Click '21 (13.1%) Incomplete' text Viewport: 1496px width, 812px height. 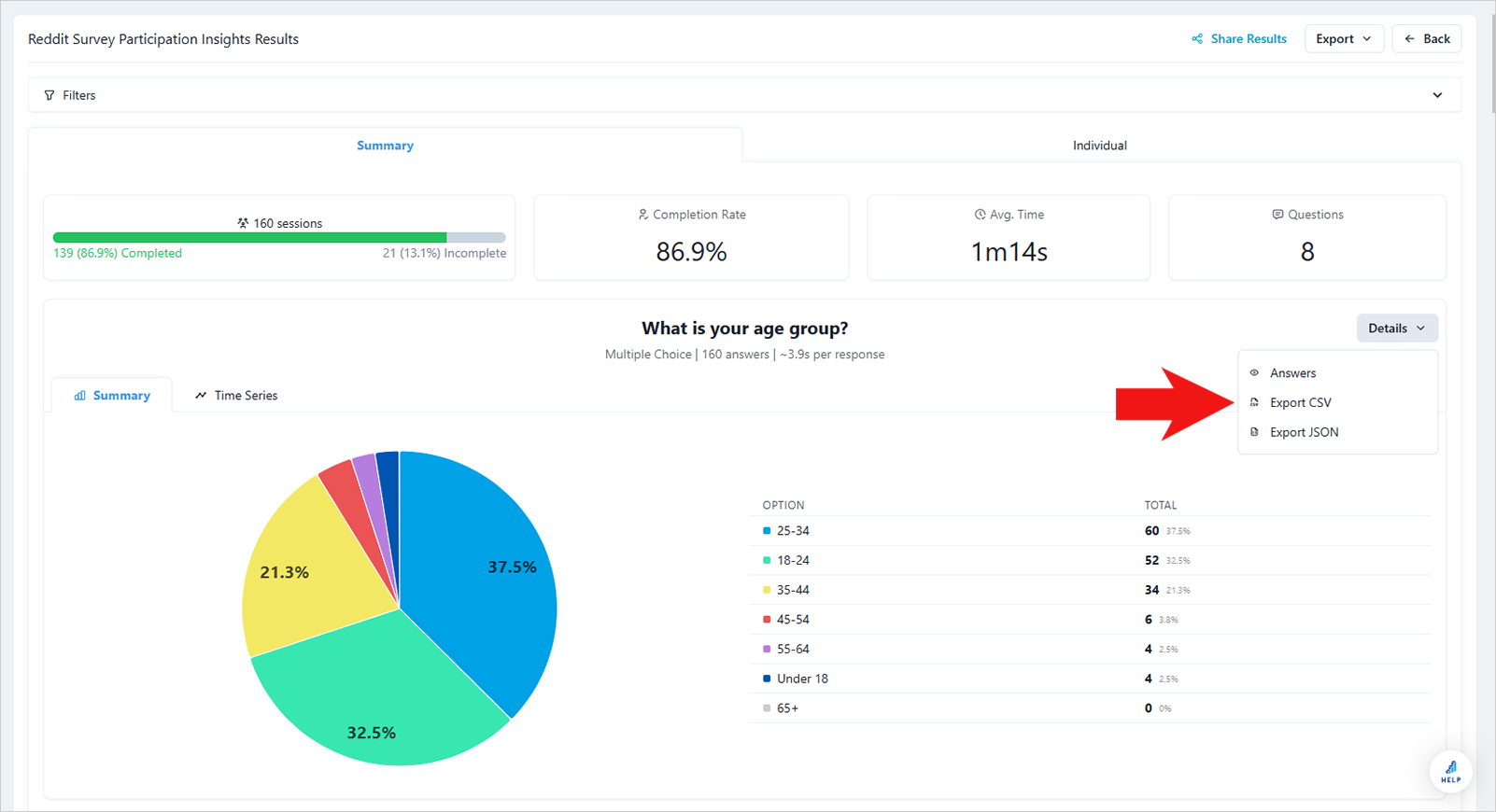point(445,253)
